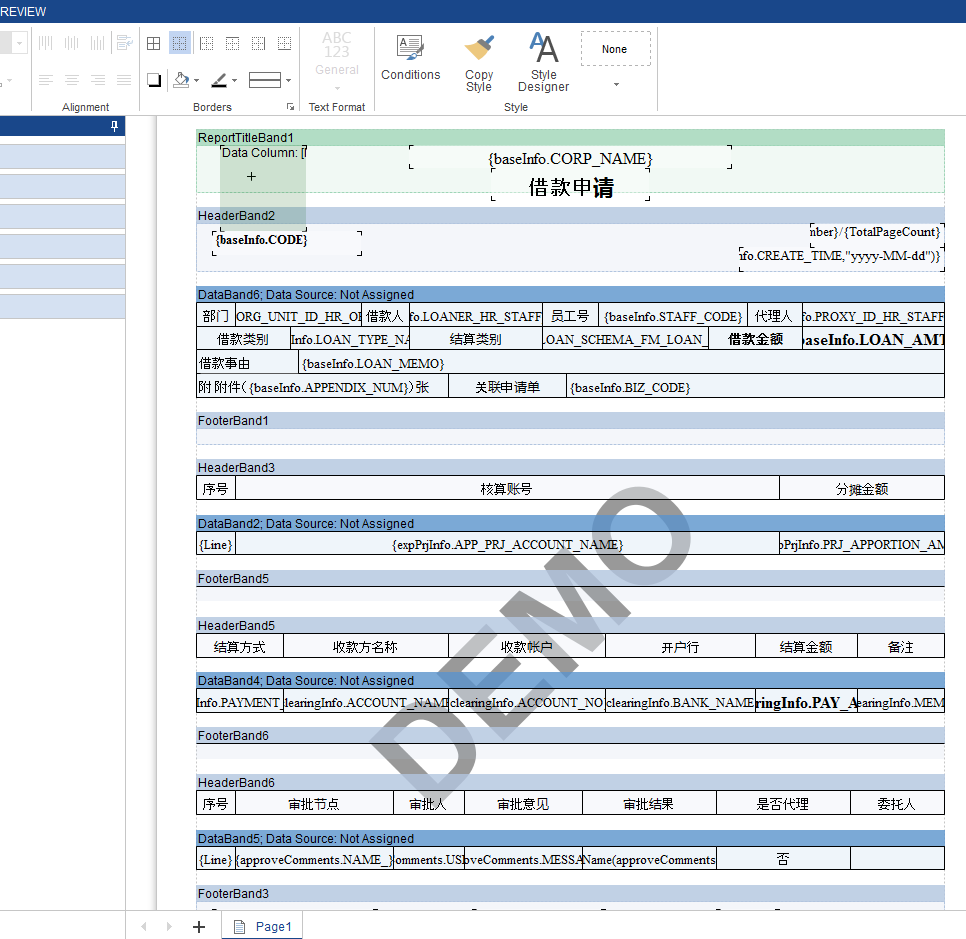Toggle the border shadow

tap(154, 80)
